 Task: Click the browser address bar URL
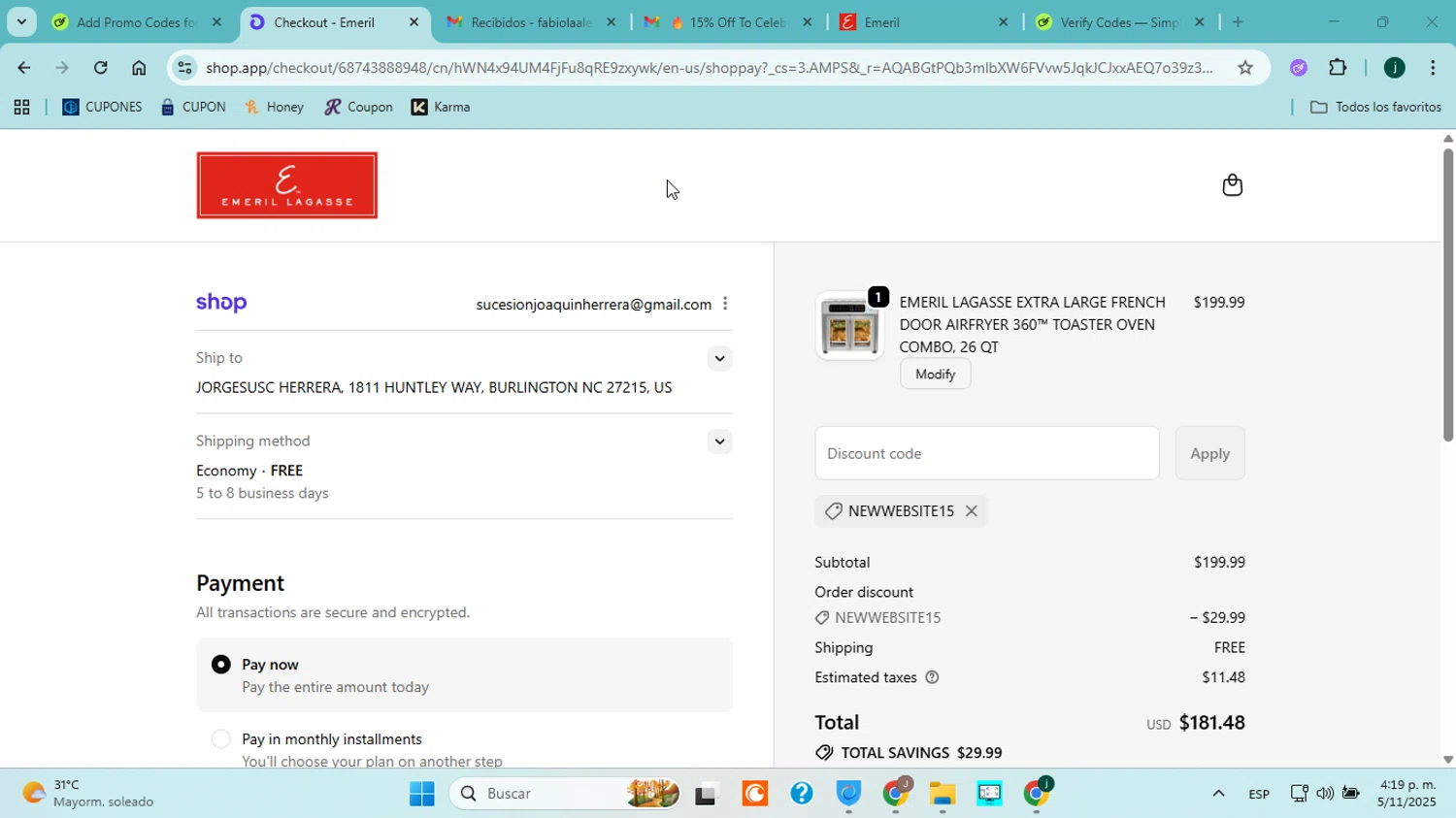point(709,68)
